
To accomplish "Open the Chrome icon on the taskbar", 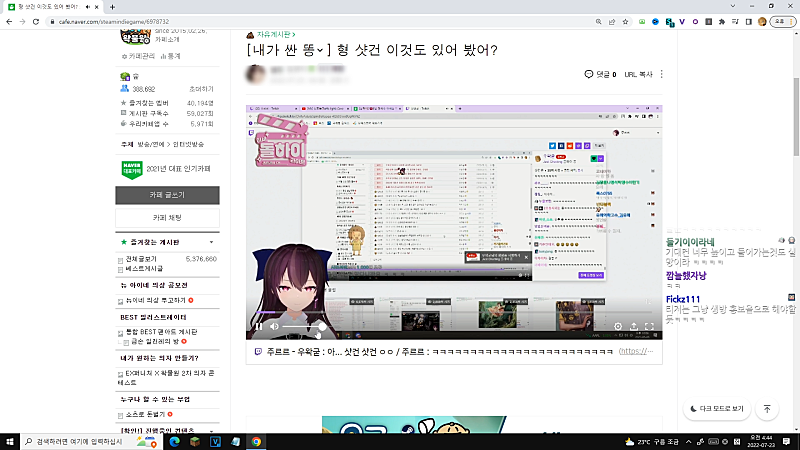I will (x=256, y=442).
